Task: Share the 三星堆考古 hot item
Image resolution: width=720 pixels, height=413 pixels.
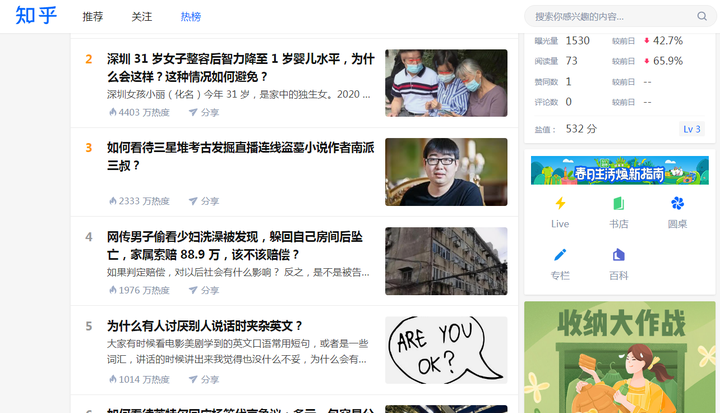Action: (x=204, y=201)
